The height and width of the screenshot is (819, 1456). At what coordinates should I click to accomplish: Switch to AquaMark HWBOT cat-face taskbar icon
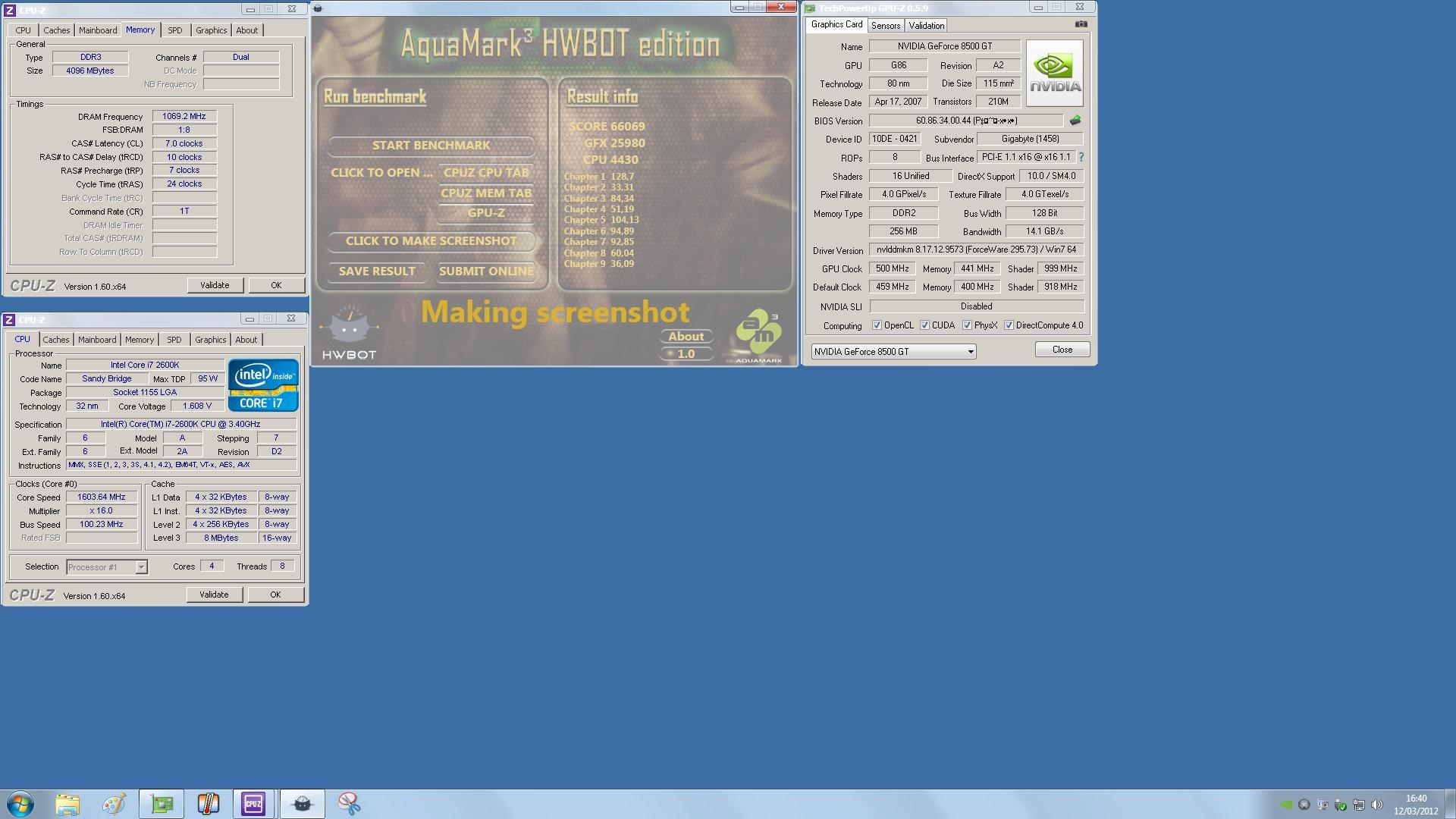coord(302,804)
